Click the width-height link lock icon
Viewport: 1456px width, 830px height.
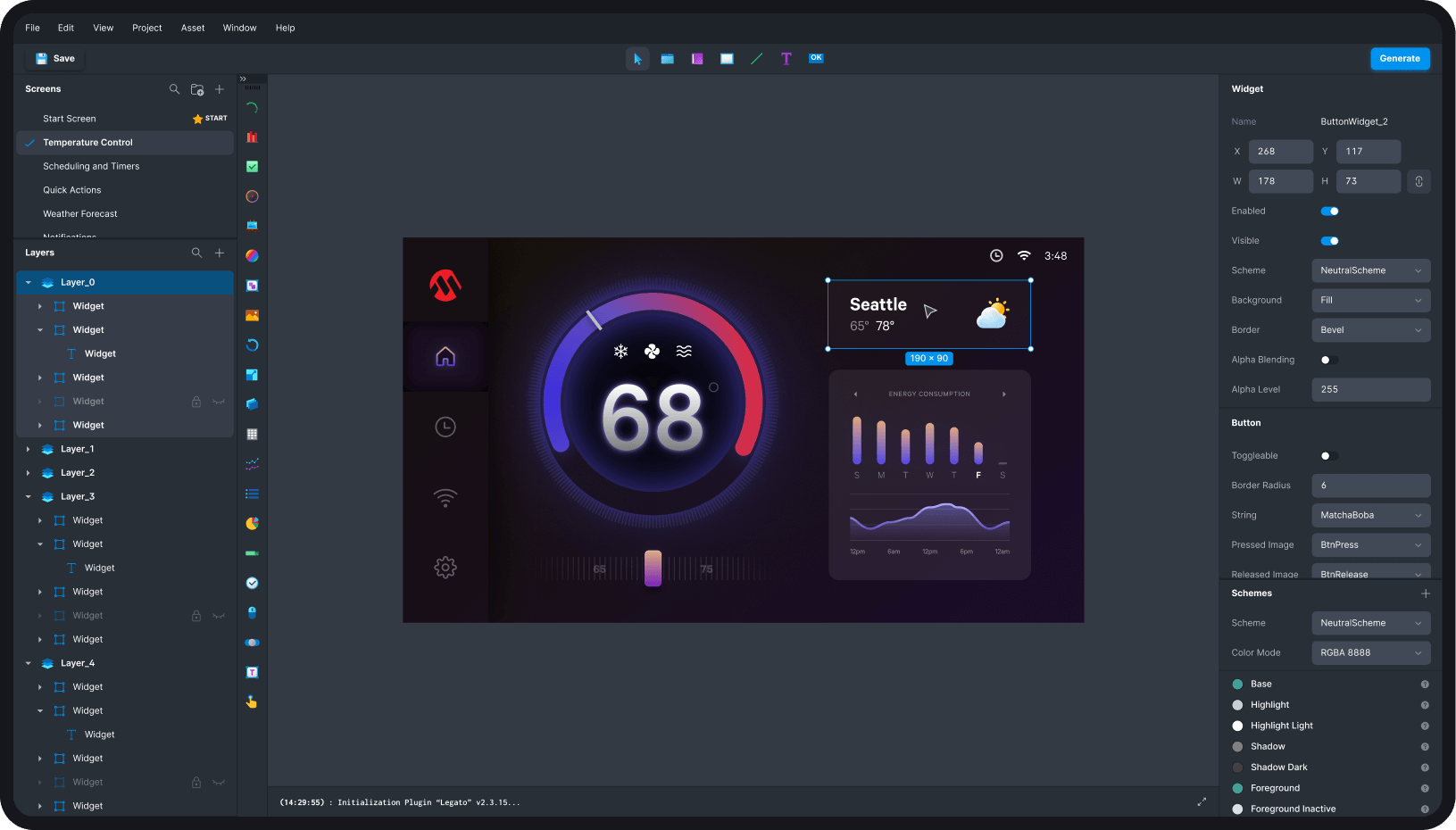click(x=1419, y=181)
